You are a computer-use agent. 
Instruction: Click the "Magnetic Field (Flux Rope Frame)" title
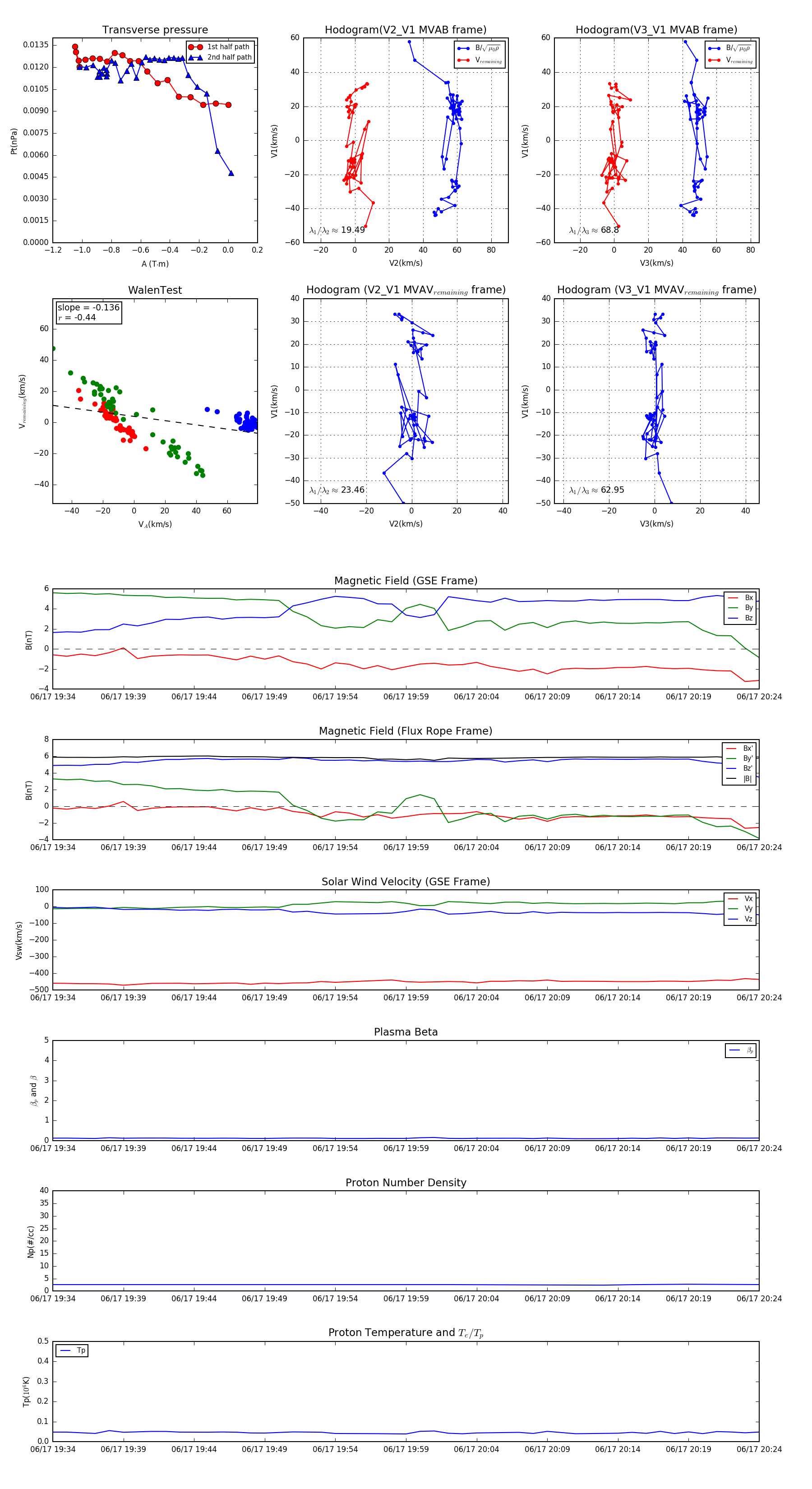[x=406, y=731]
